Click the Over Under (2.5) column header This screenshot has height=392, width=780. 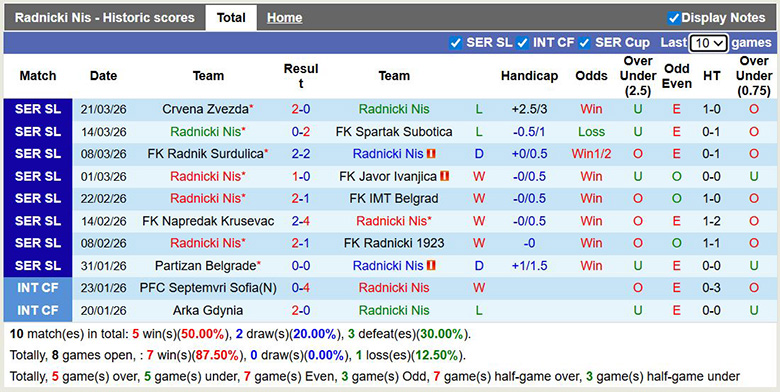click(638, 76)
